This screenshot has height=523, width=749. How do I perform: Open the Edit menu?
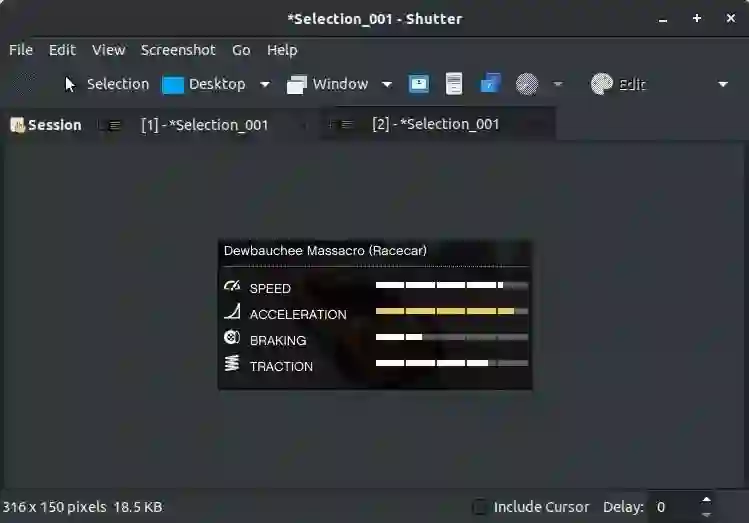click(x=62, y=50)
